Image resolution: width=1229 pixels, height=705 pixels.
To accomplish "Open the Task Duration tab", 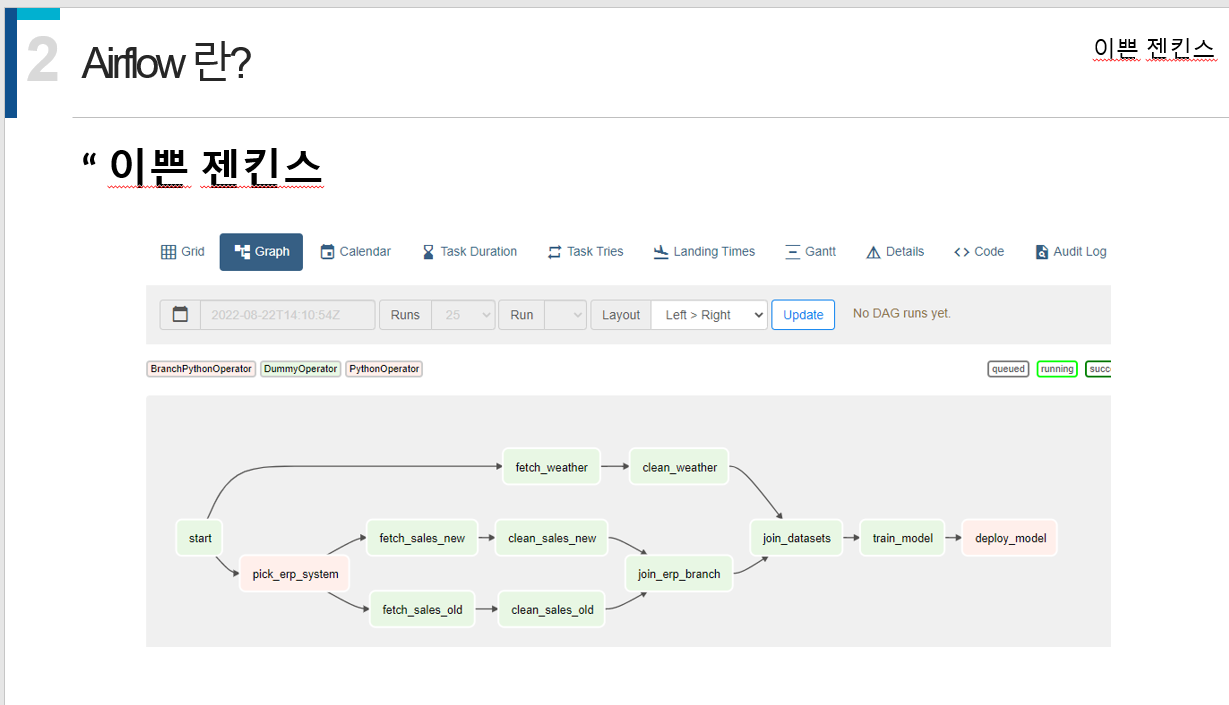I will (469, 252).
